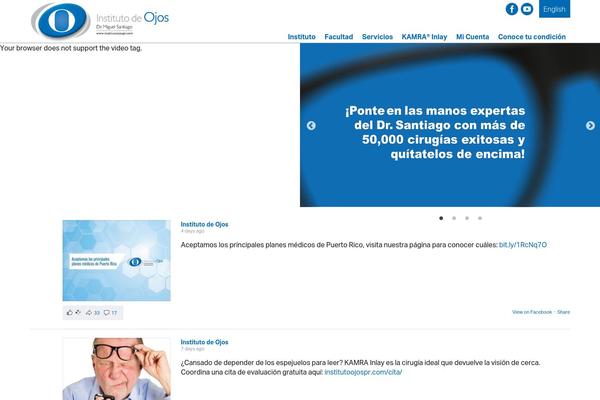Click the like thumbs-up icon on plans post

[70, 312]
